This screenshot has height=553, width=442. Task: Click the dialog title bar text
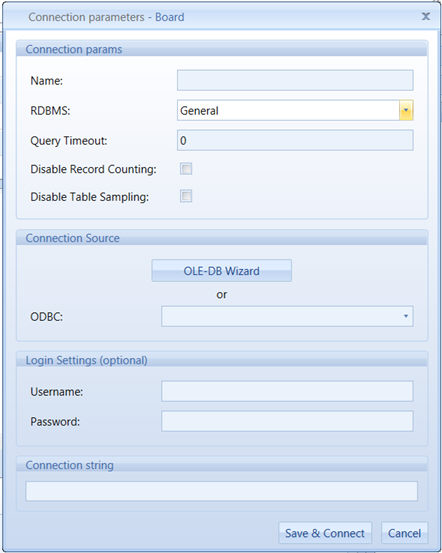[x=106, y=17]
